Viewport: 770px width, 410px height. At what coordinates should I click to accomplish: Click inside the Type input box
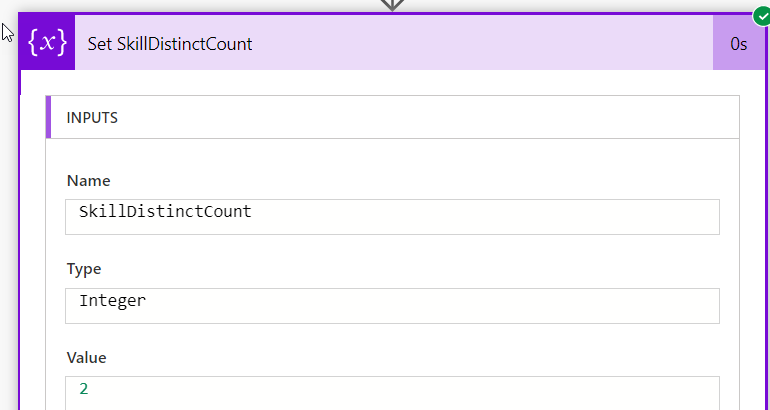point(392,305)
